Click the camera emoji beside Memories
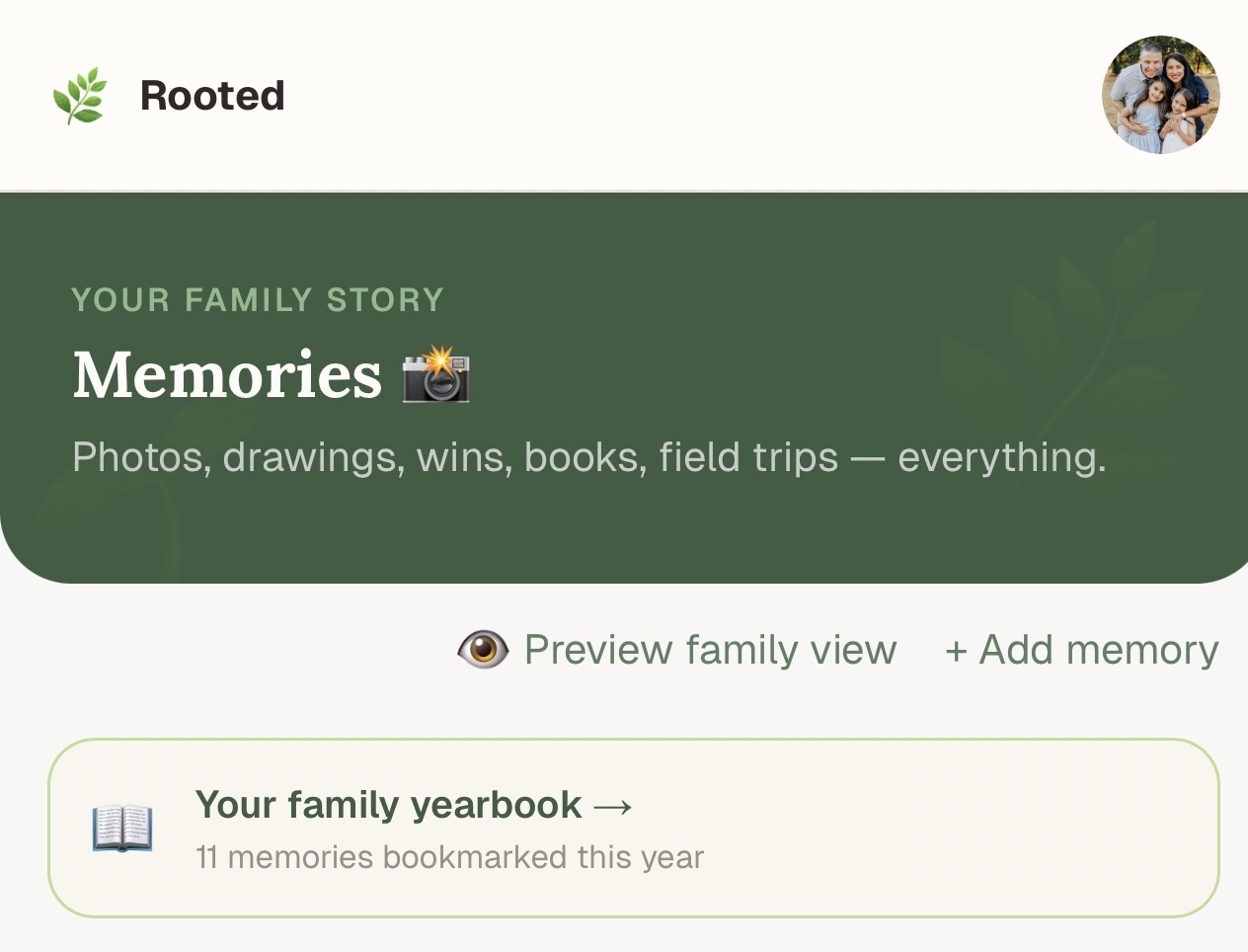The height and width of the screenshot is (952, 1248). tap(435, 375)
